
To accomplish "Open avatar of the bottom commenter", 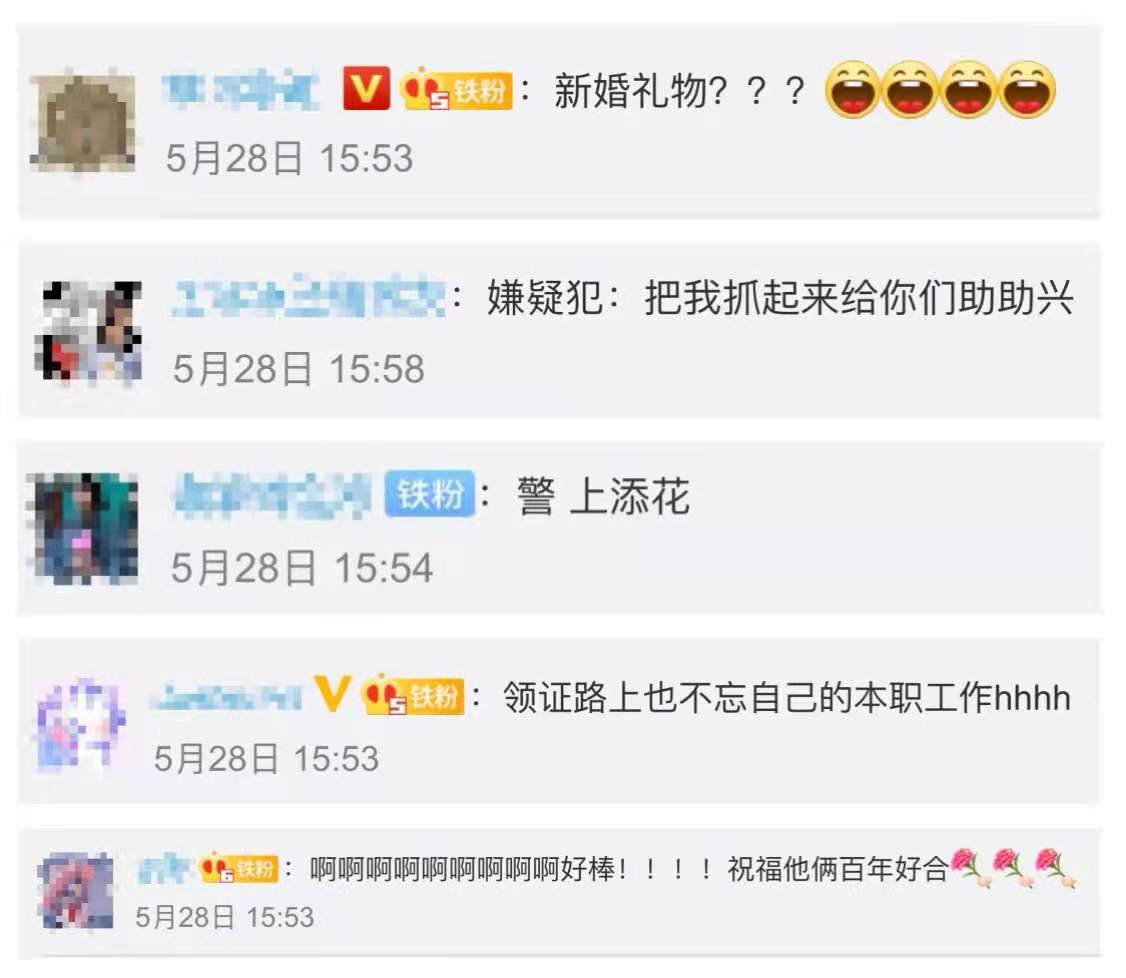I will tap(75, 891).
